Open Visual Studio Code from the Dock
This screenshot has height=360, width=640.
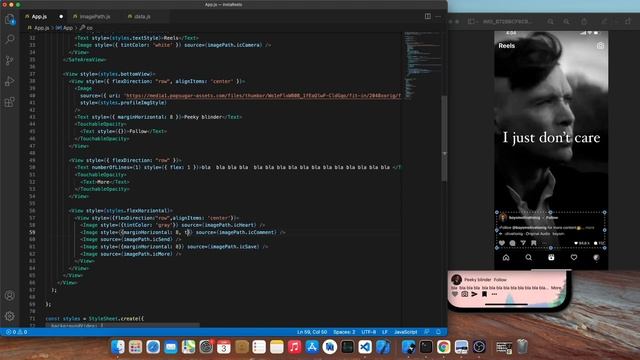(x=365, y=347)
